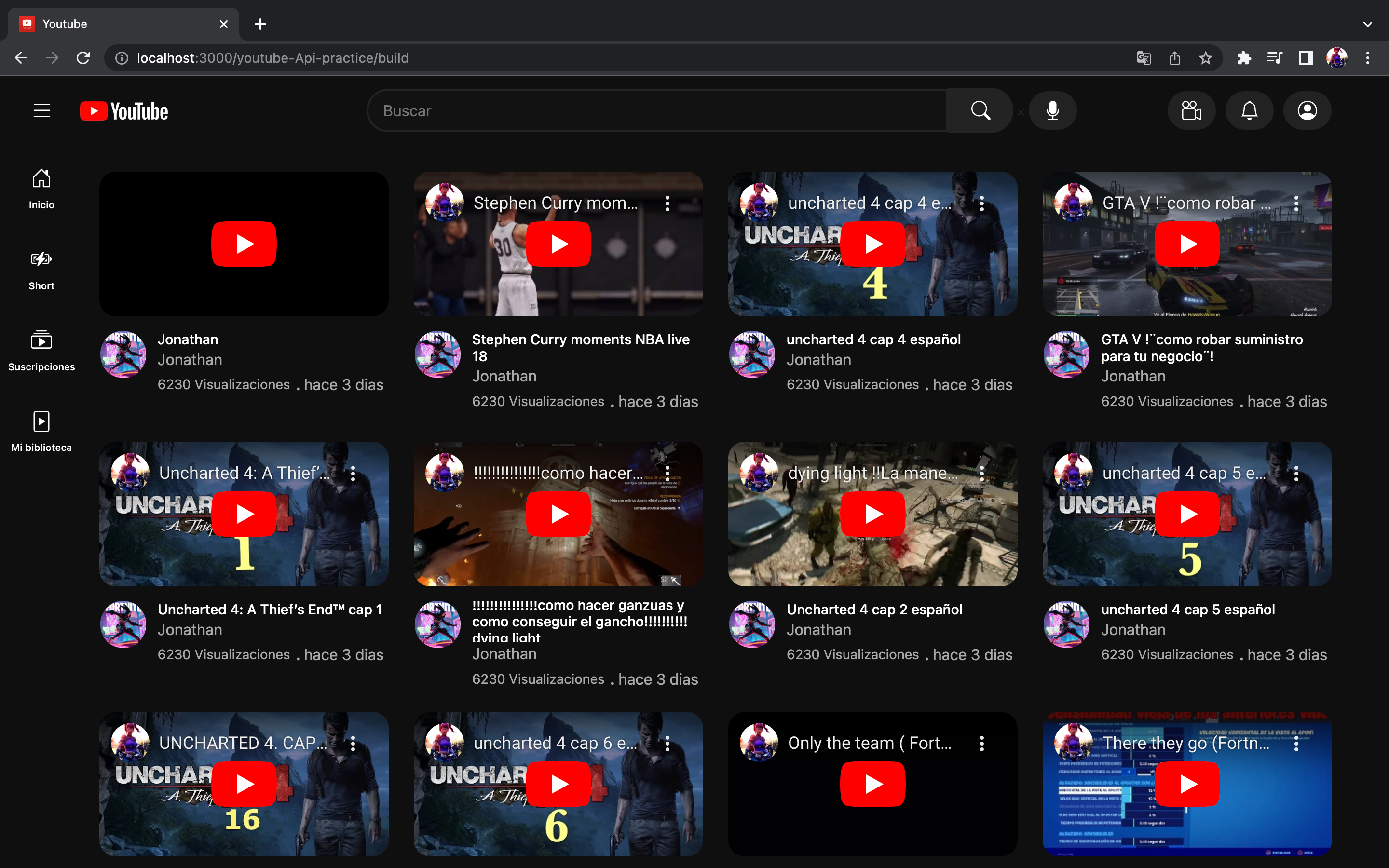This screenshot has height=868, width=1389.
Task: Open browser extensions puzzle icon
Action: tap(1244, 58)
